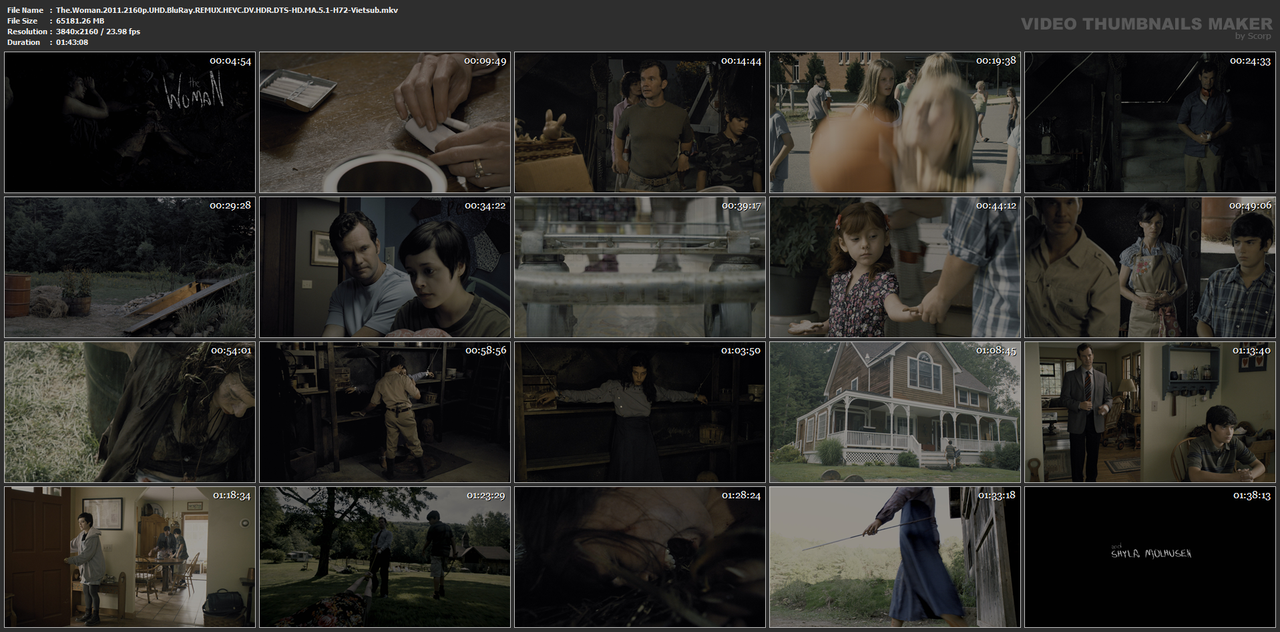Open the thumbnail timestamped 01:33:18
The height and width of the screenshot is (632, 1280).
(x=895, y=557)
